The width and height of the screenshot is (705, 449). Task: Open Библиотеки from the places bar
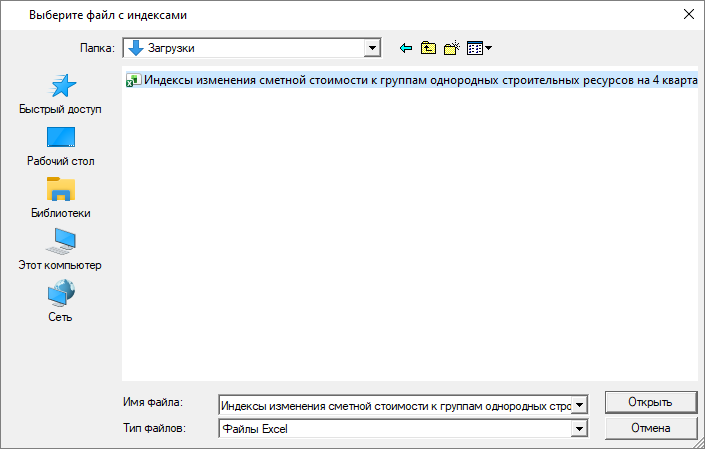click(x=60, y=198)
